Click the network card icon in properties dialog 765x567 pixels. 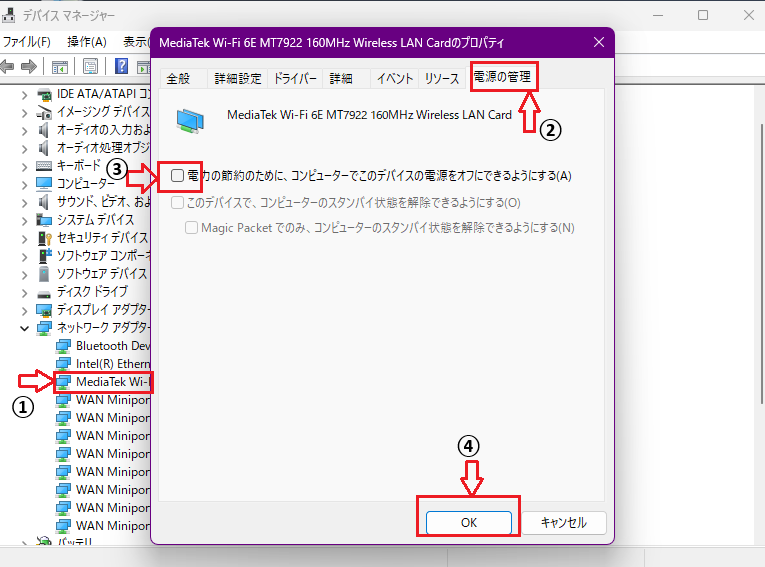coord(190,121)
